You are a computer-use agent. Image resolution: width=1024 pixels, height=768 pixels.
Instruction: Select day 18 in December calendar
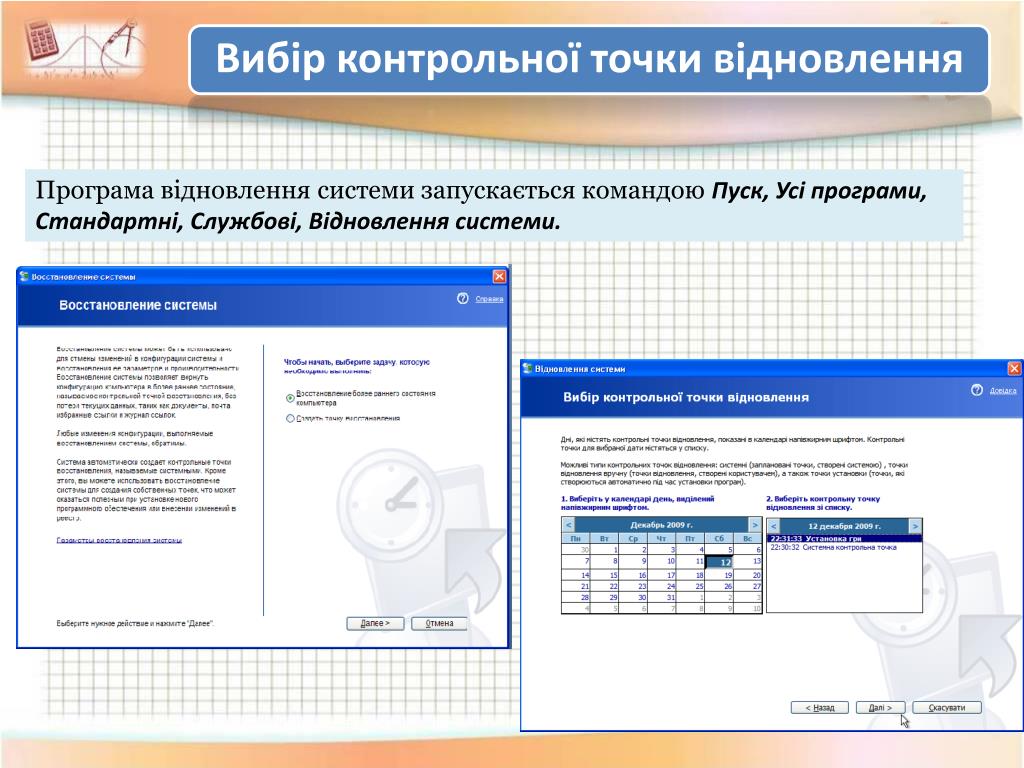point(690,575)
